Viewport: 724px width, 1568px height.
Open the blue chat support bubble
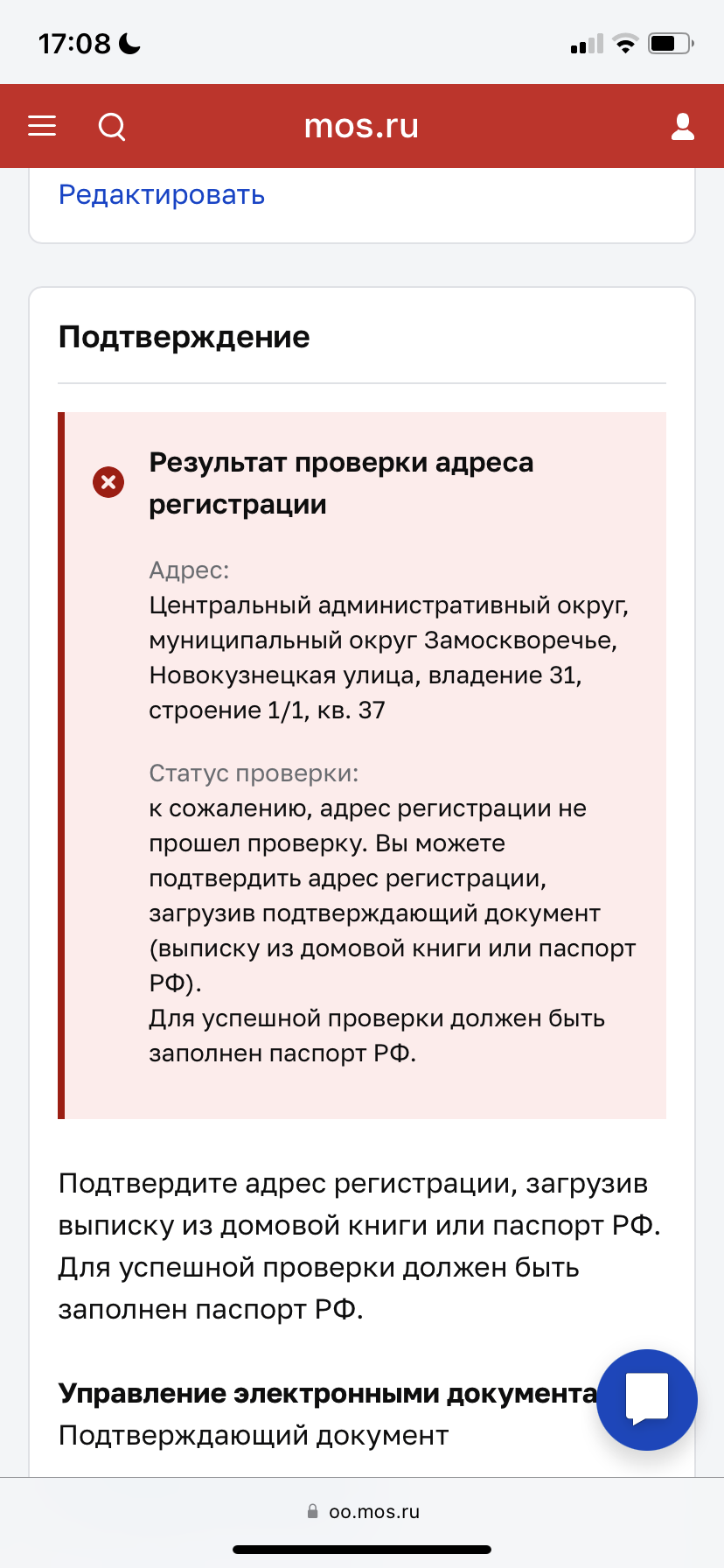coord(647,1400)
